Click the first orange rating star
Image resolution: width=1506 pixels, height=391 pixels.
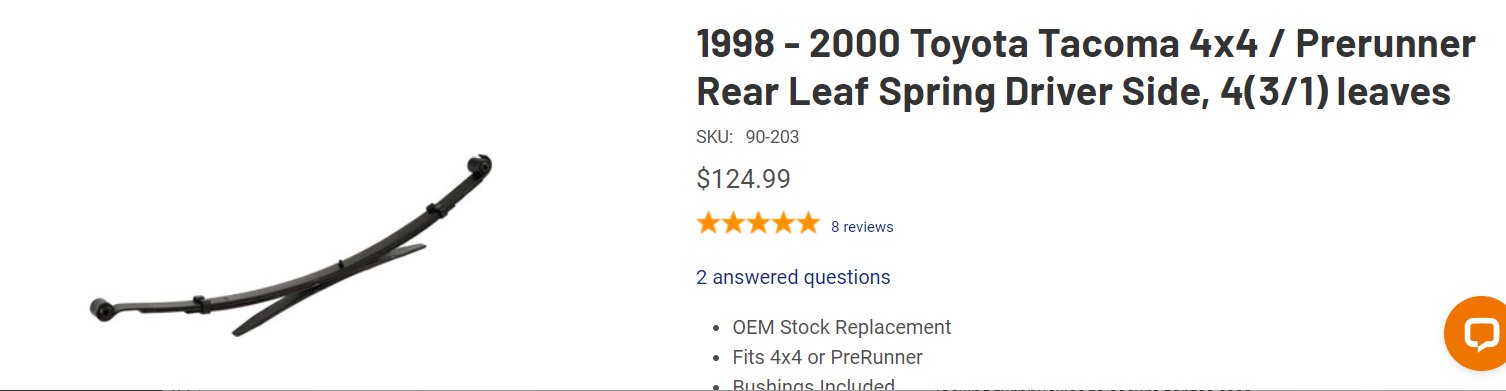click(709, 223)
